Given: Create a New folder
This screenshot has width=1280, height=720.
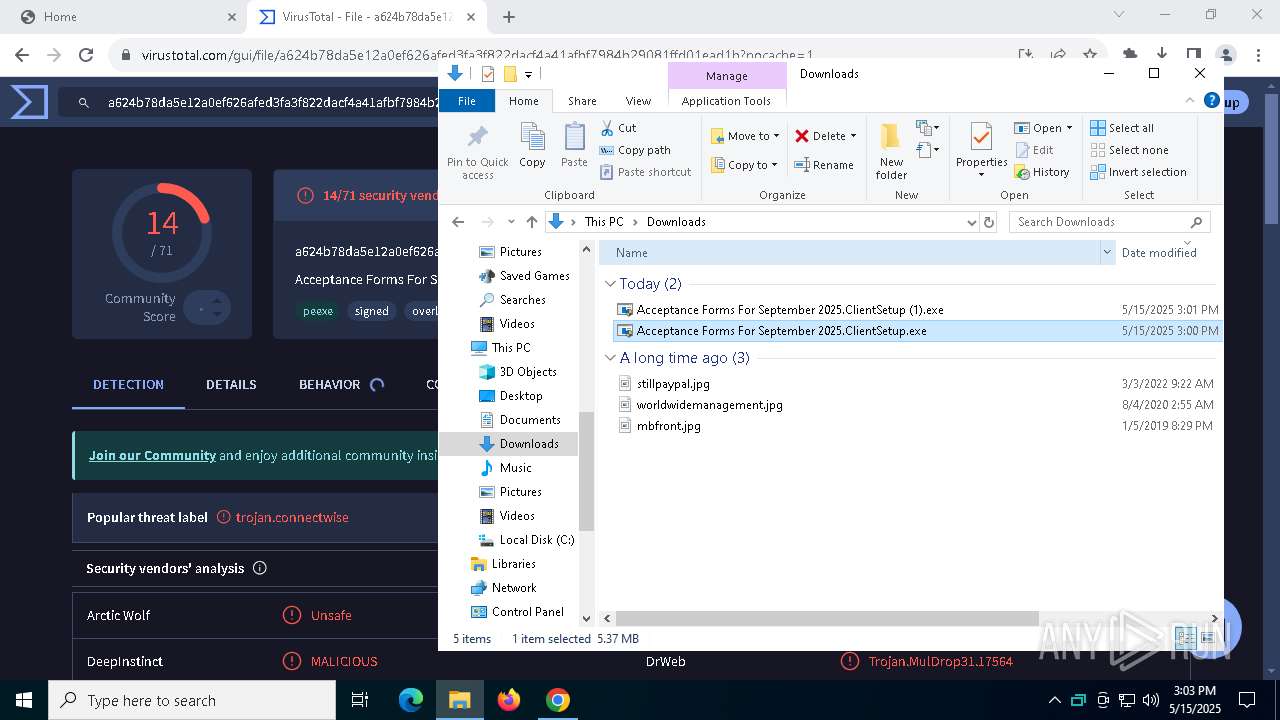Looking at the screenshot, I should [891, 151].
